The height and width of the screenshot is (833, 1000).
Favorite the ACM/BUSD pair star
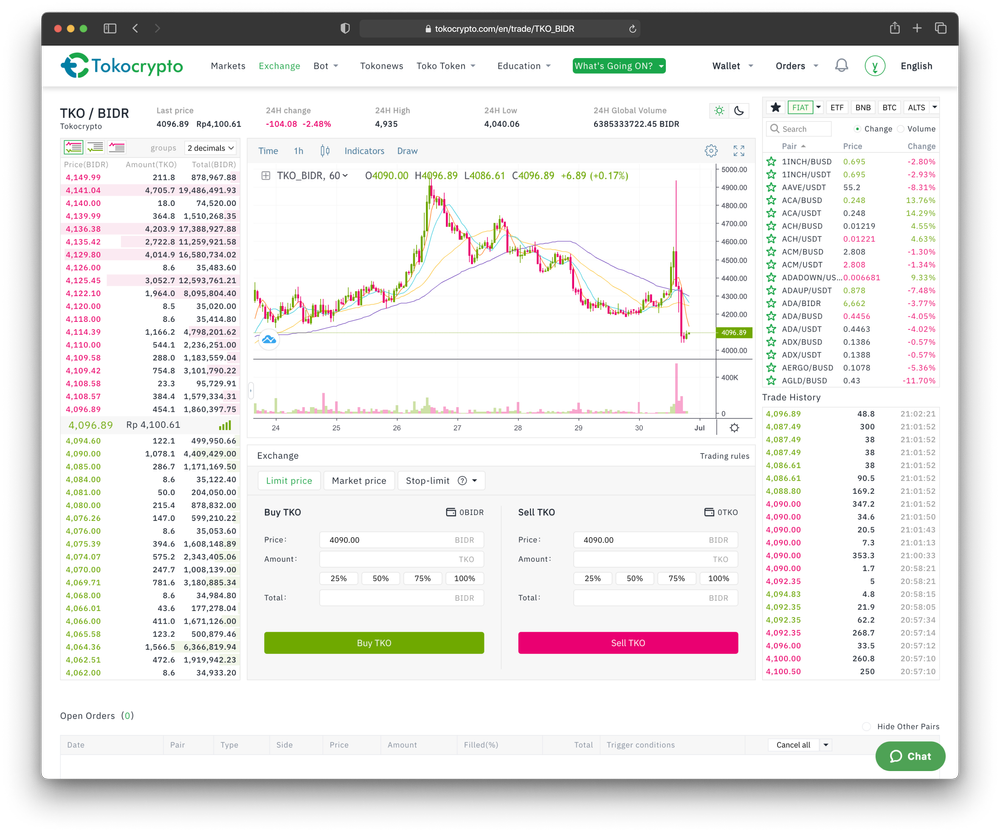pos(771,252)
